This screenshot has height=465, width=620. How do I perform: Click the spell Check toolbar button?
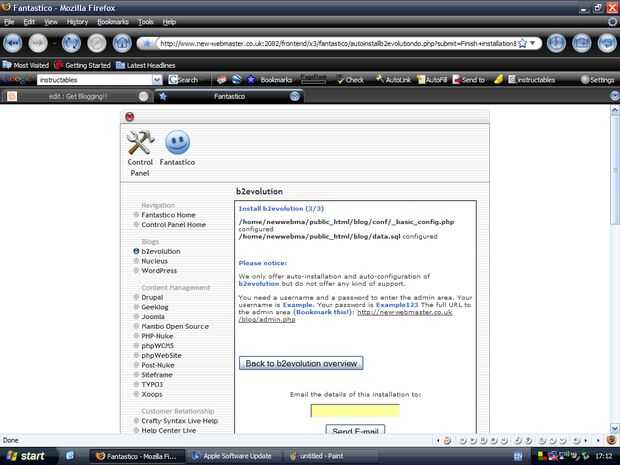350,80
